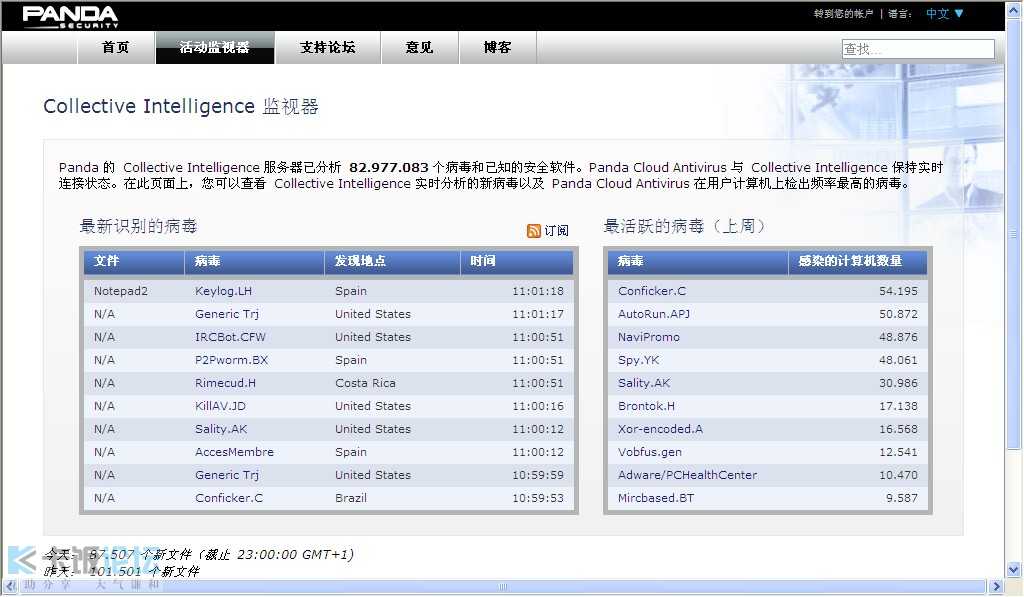Select the KillAV.JD virus entry
The height and width of the screenshot is (597, 1024).
pyautogui.click(x=220, y=406)
